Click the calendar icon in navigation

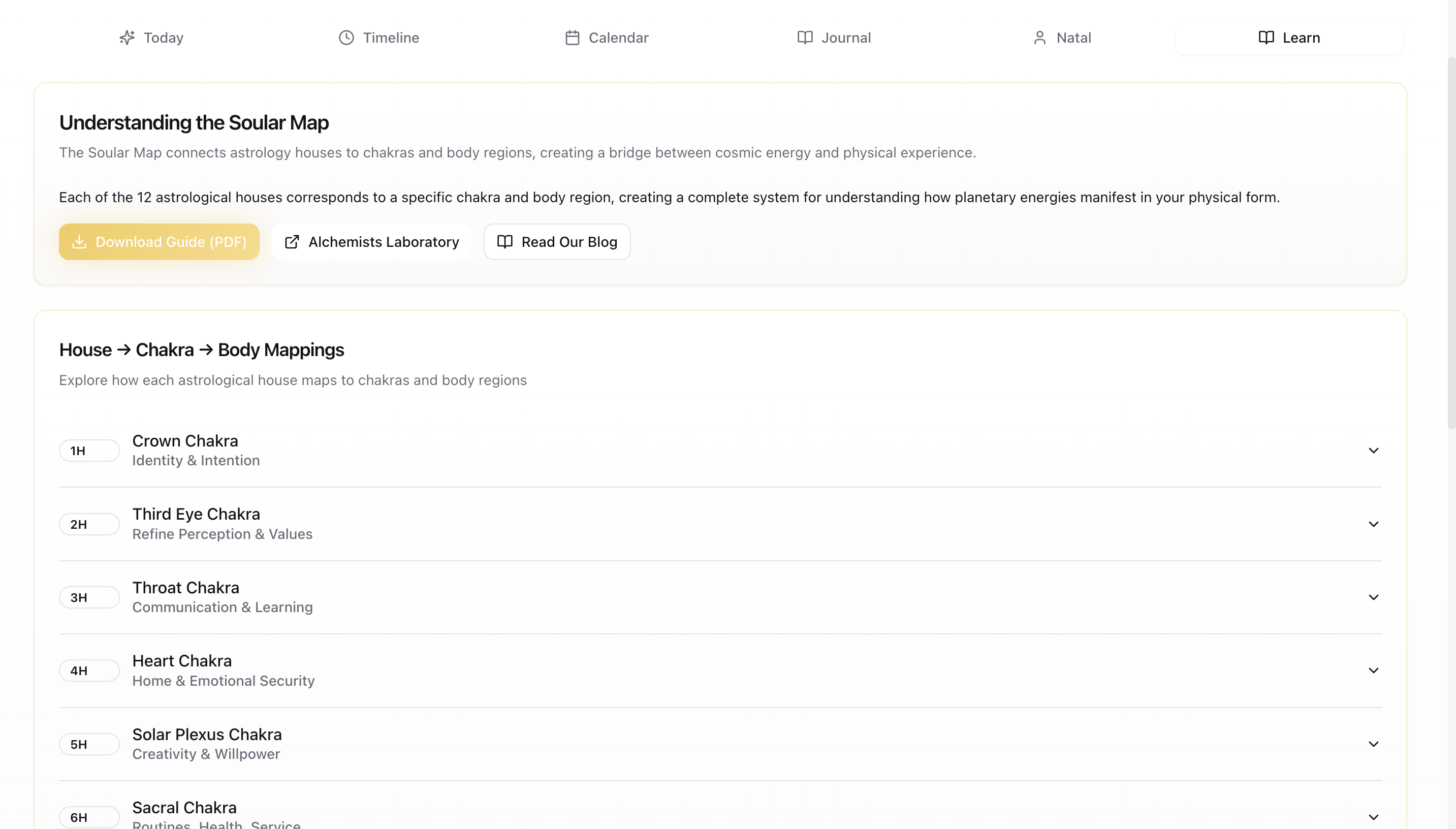pos(572,38)
